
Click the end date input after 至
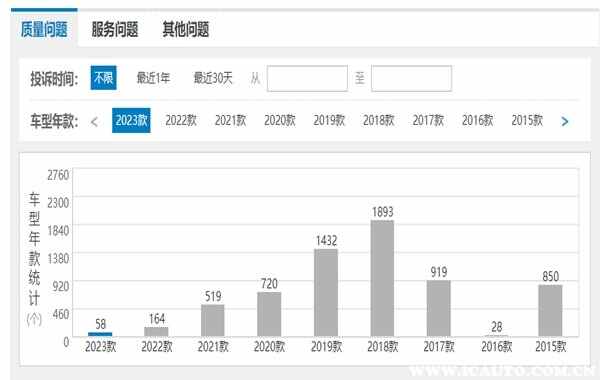coord(411,78)
